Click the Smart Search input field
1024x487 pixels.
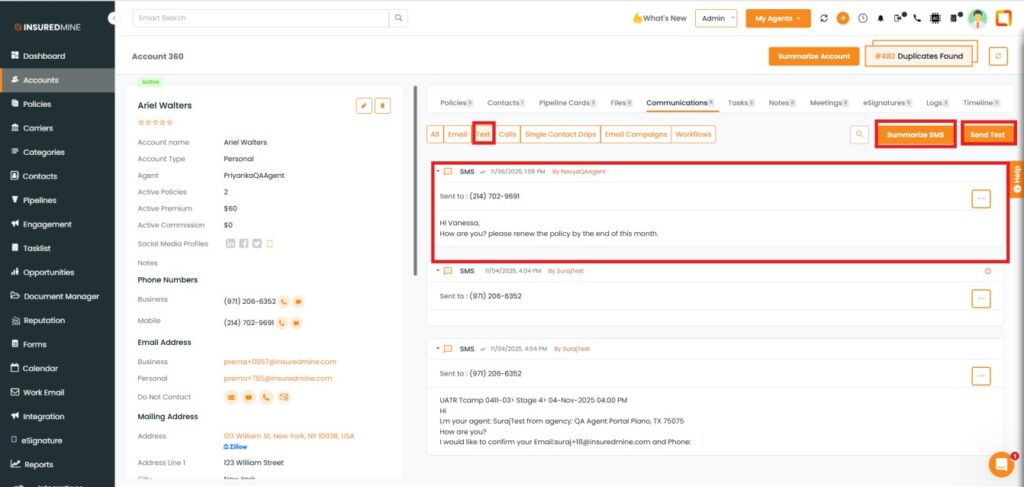point(260,18)
